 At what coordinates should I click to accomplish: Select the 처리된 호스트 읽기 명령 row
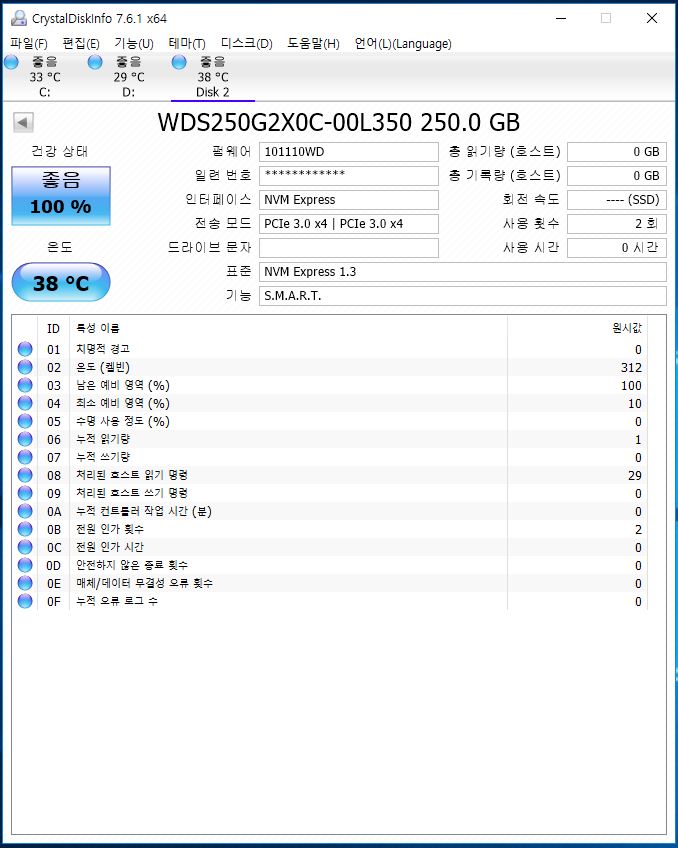click(300, 475)
